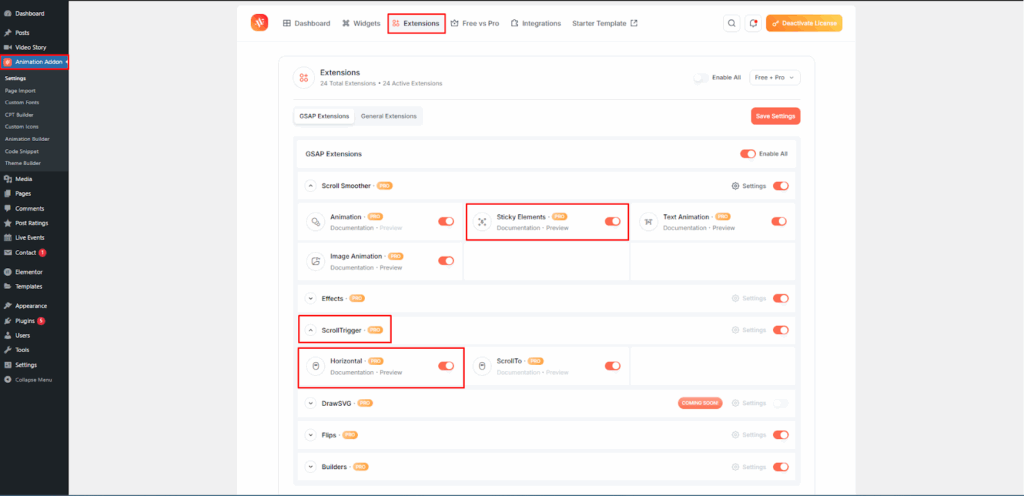
Task: Open the Widgets tab in top navigation
Action: click(361, 23)
